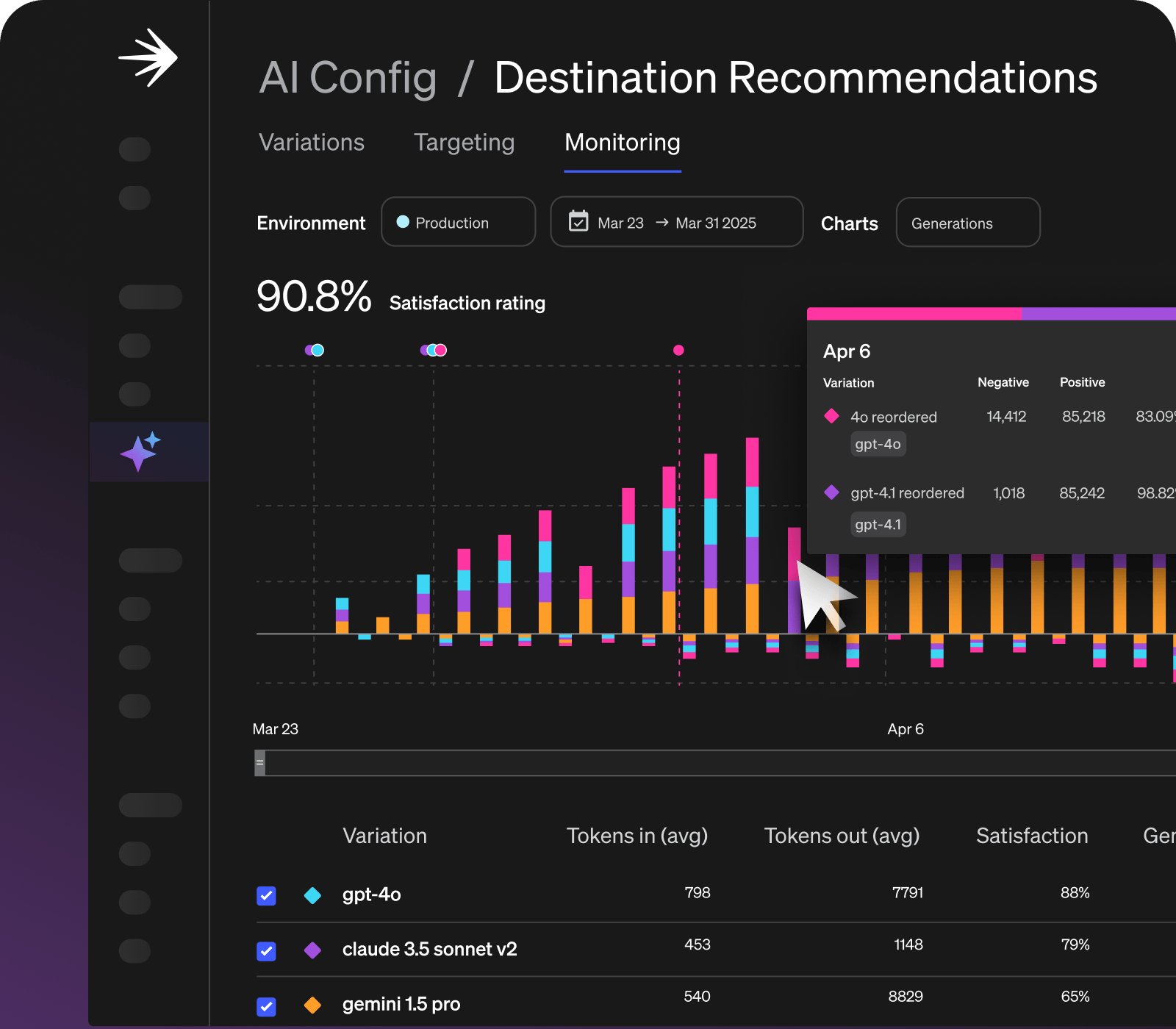Click the gpt-4.1 tag in tooltip
The height and width of the screenshot is (1029, 1176).
point(878,524)
